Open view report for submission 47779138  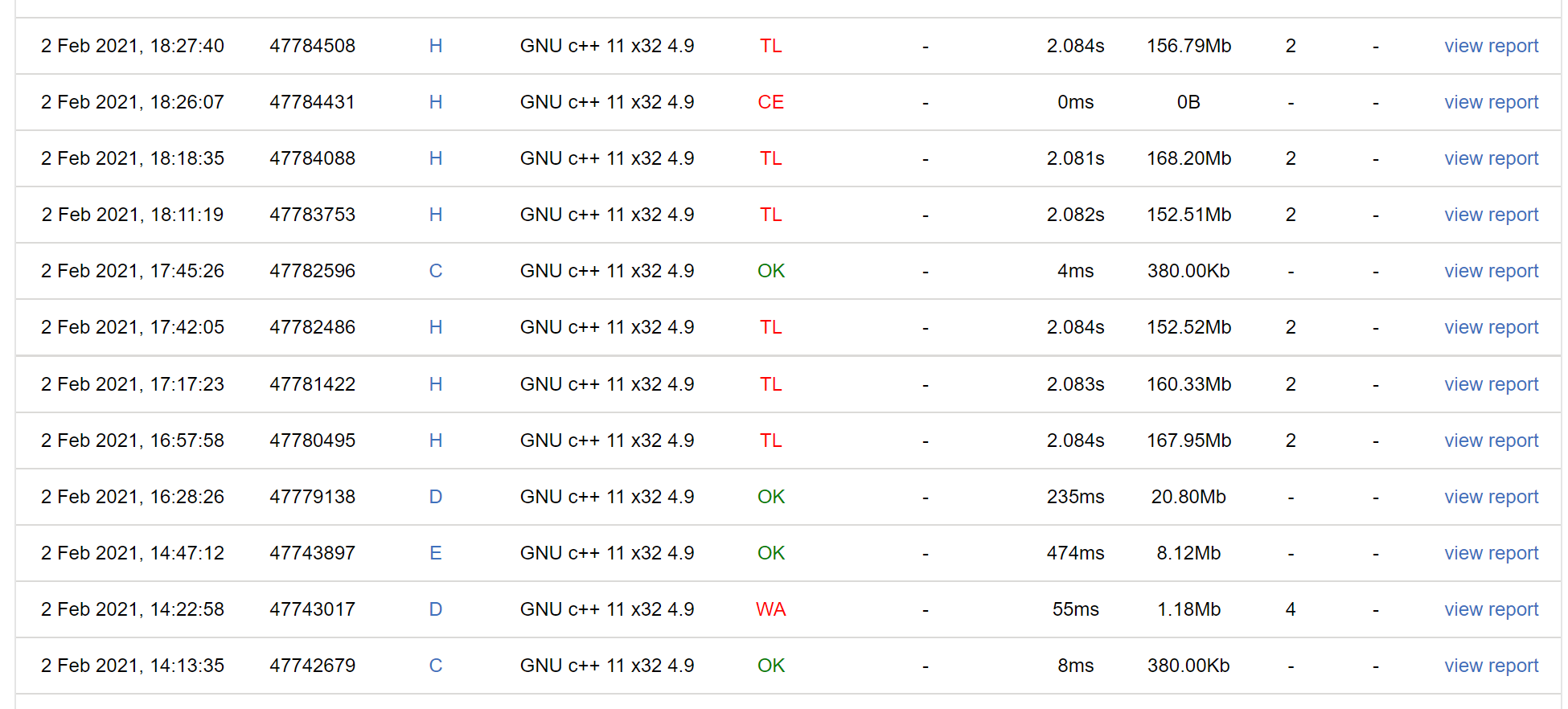point(1491,497)
